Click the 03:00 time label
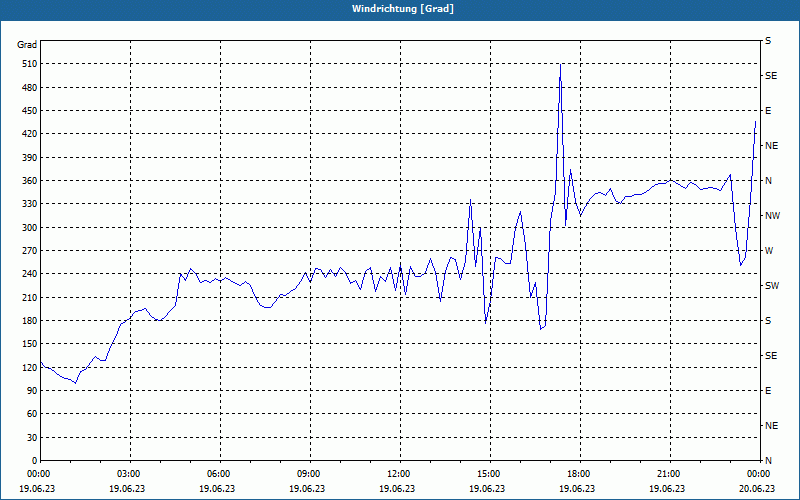 130,473
